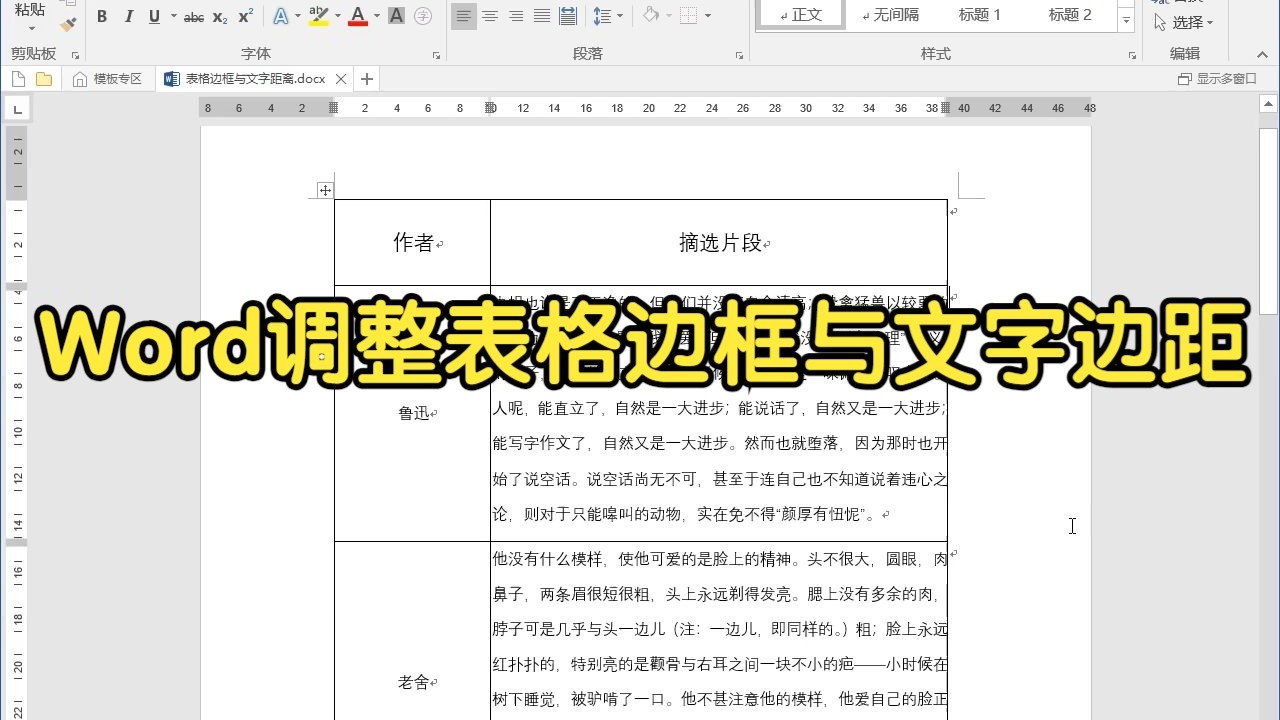Apply strikethrough to text
The image size is (1280, 720).
193,16
